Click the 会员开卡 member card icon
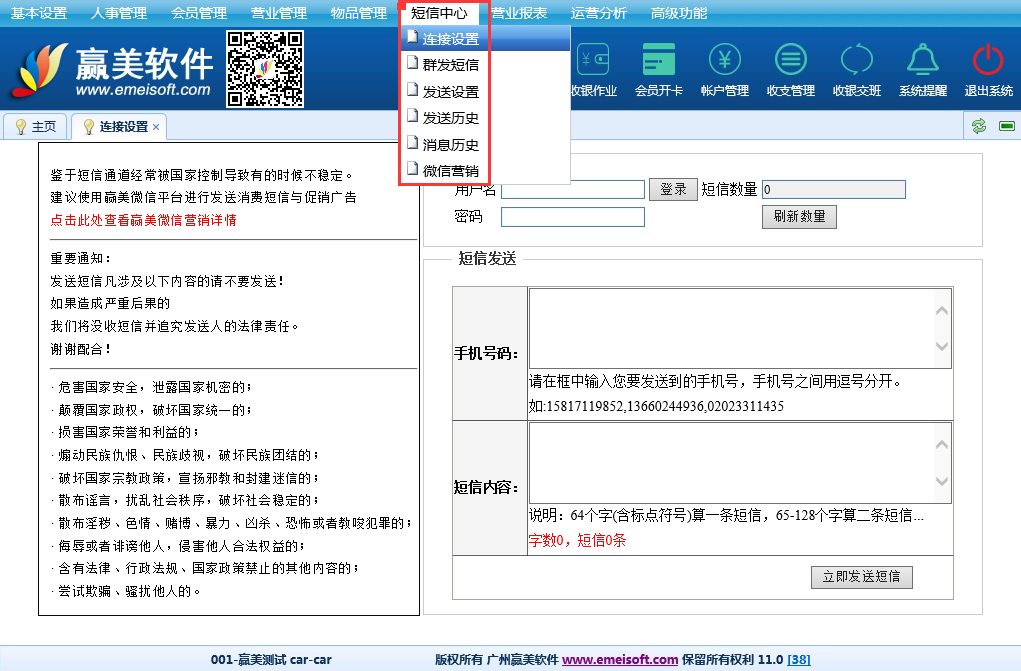1021x671 pixels. click(x=659, y=61)
